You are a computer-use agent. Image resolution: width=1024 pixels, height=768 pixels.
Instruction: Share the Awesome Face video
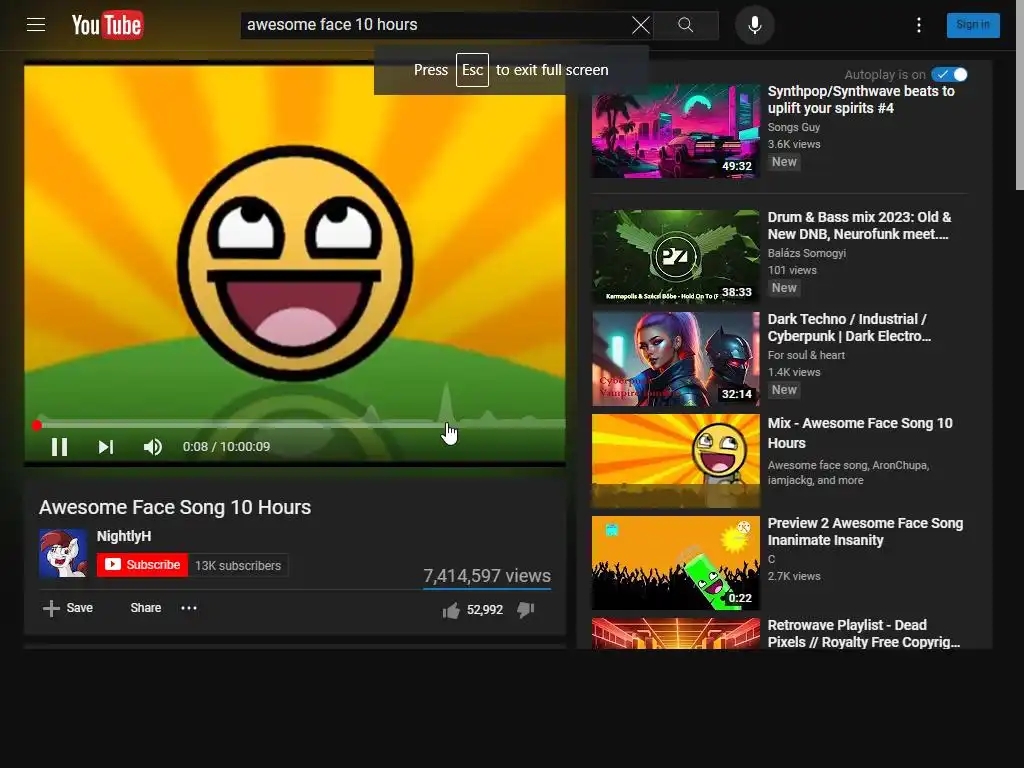pyautogui.click(x=146, y=608)
